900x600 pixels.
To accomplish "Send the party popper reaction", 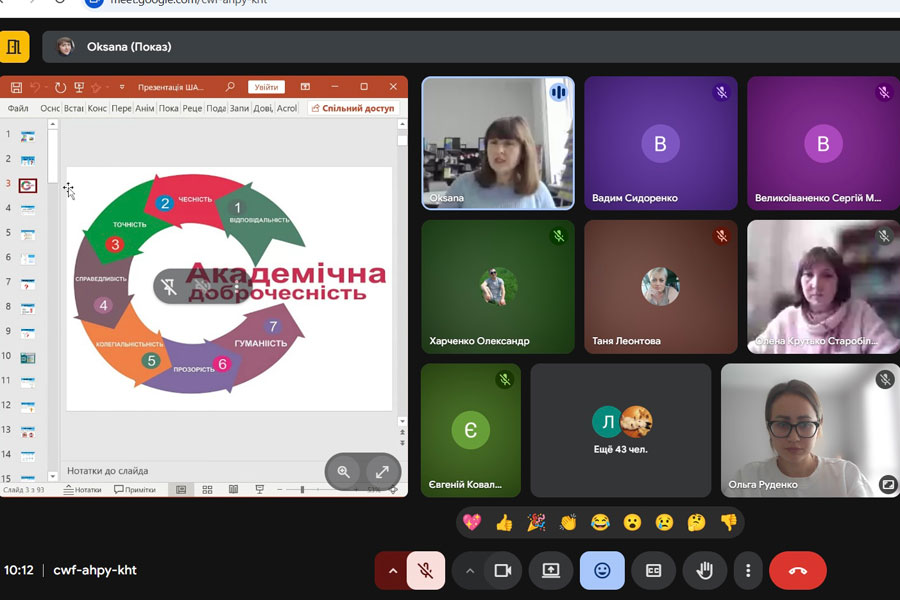I will pos(536,522).
